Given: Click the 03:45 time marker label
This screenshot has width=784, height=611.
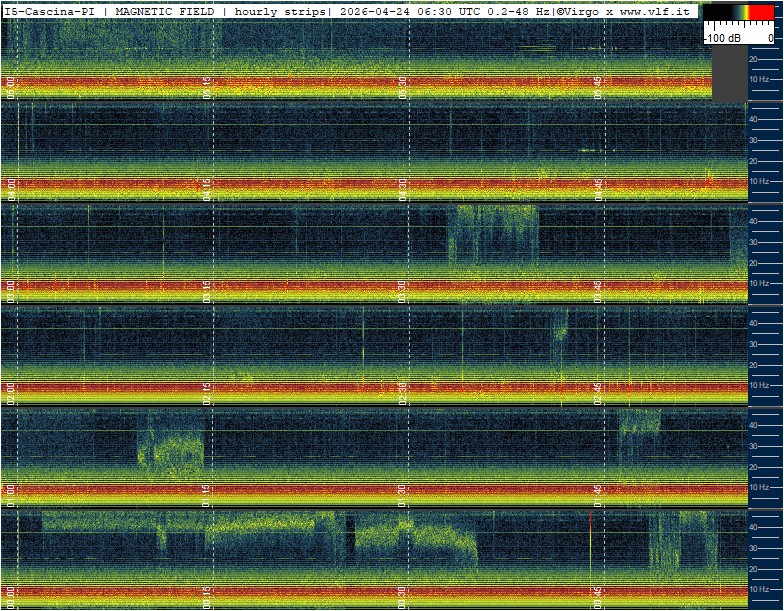Looking at the screenshot, I should [x=598, y=292].
